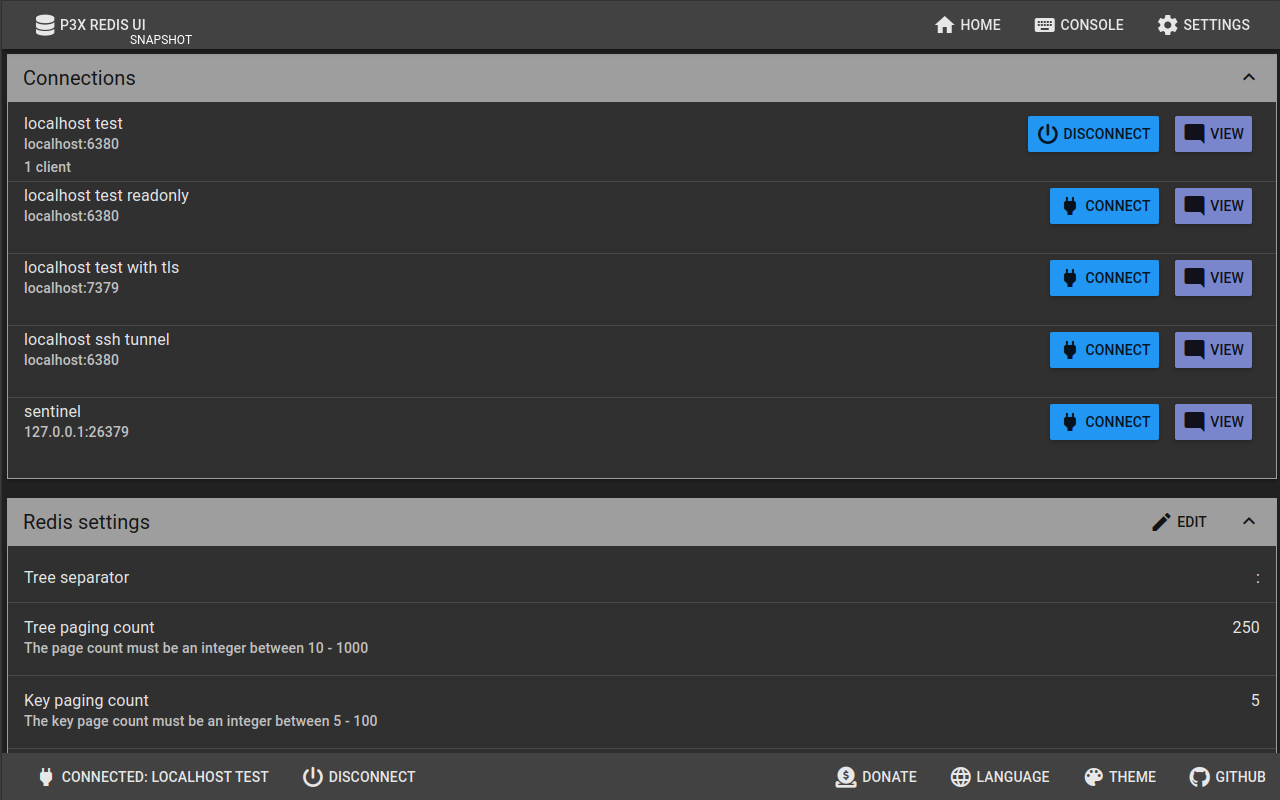The image size is (1280, 800).
Task: Collapse the Connections panel
Action: 1248,78
